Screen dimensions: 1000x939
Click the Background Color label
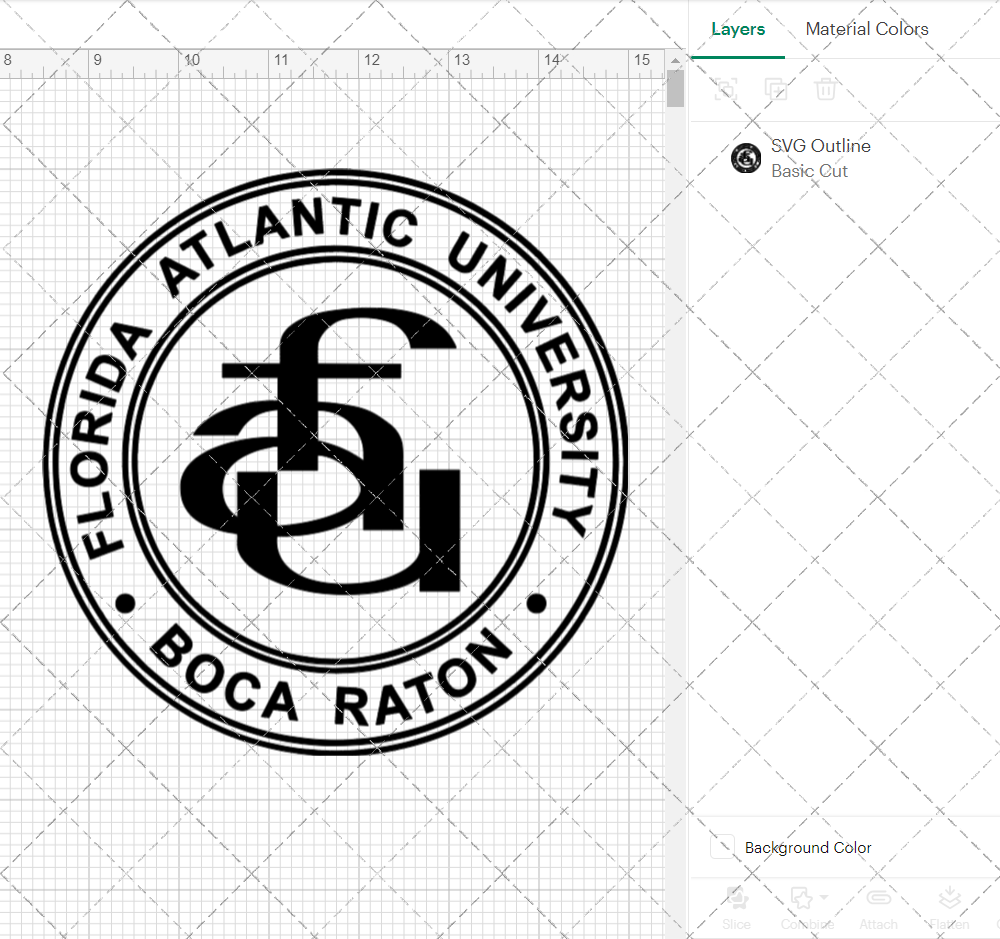(807, 848)
